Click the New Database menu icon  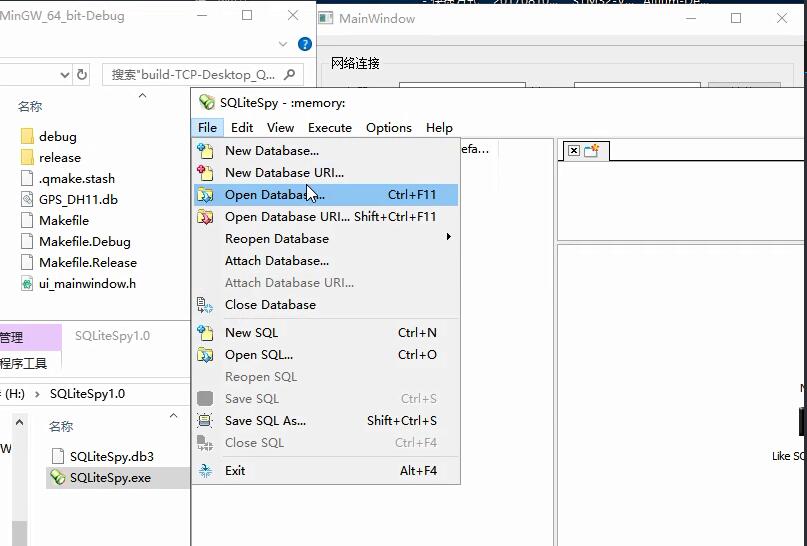pos(205,150)
